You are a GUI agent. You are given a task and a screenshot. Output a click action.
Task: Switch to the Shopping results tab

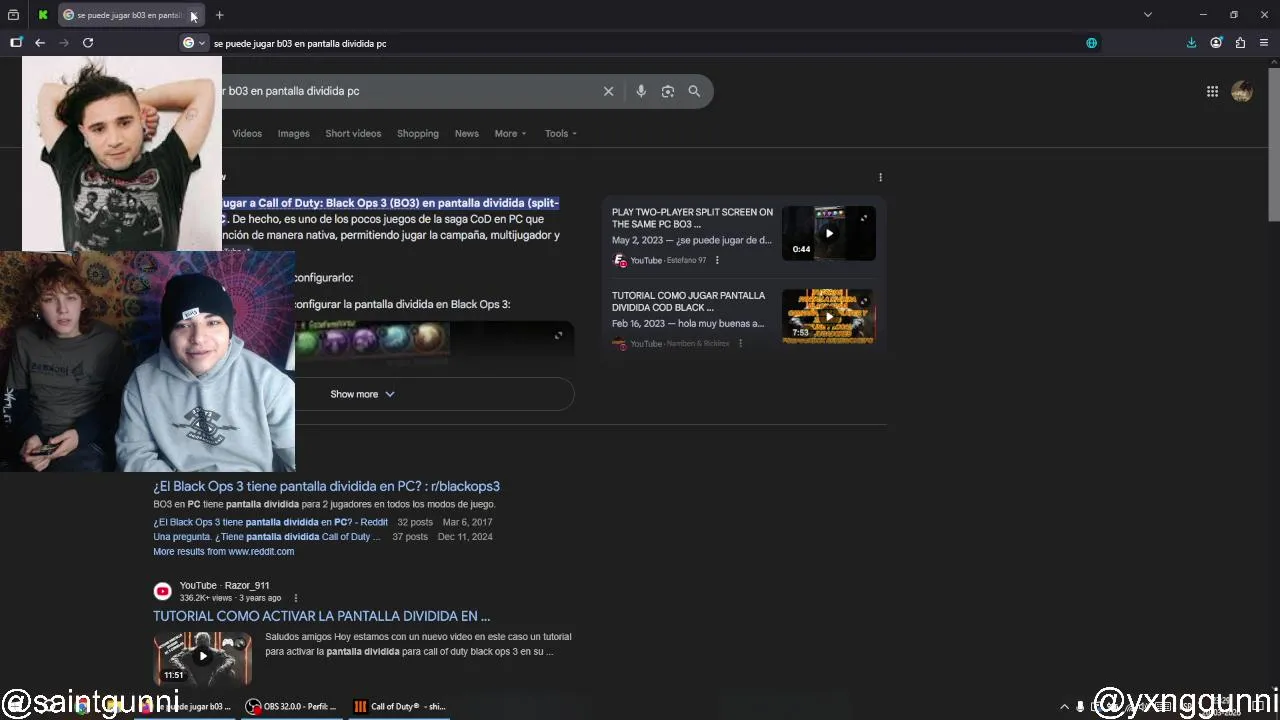coord(417,133)
